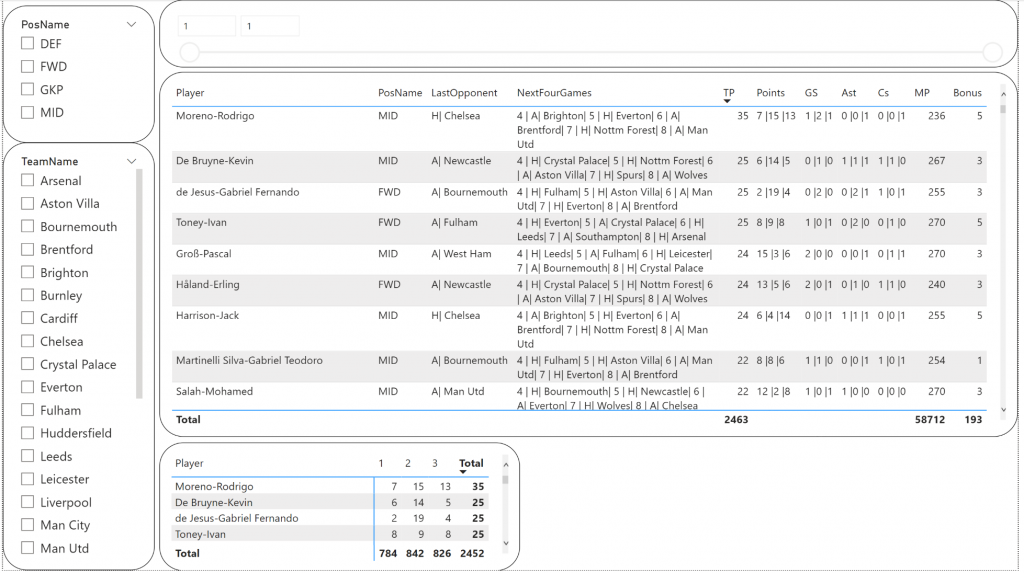1024x573 pixels.
Task: Select Groß-Pascal player row
Action: click(579, 261)
